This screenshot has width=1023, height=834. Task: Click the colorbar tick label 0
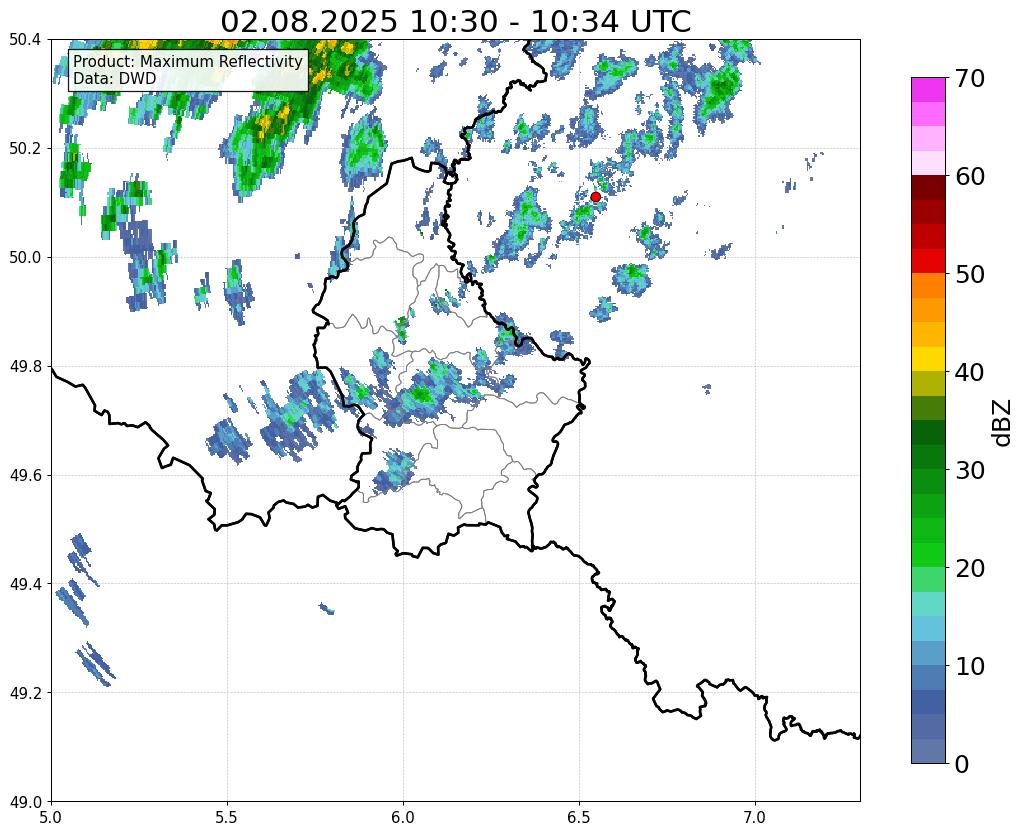(962, 764)
